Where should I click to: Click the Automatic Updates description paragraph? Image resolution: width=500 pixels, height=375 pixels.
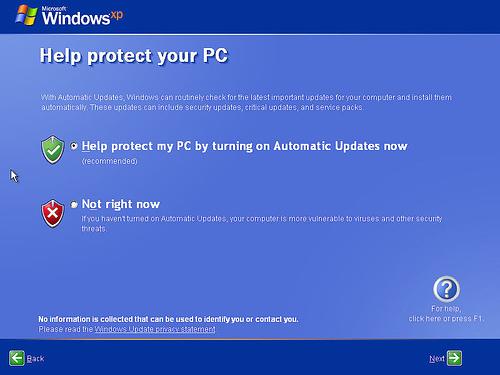[x=246, y=102]
